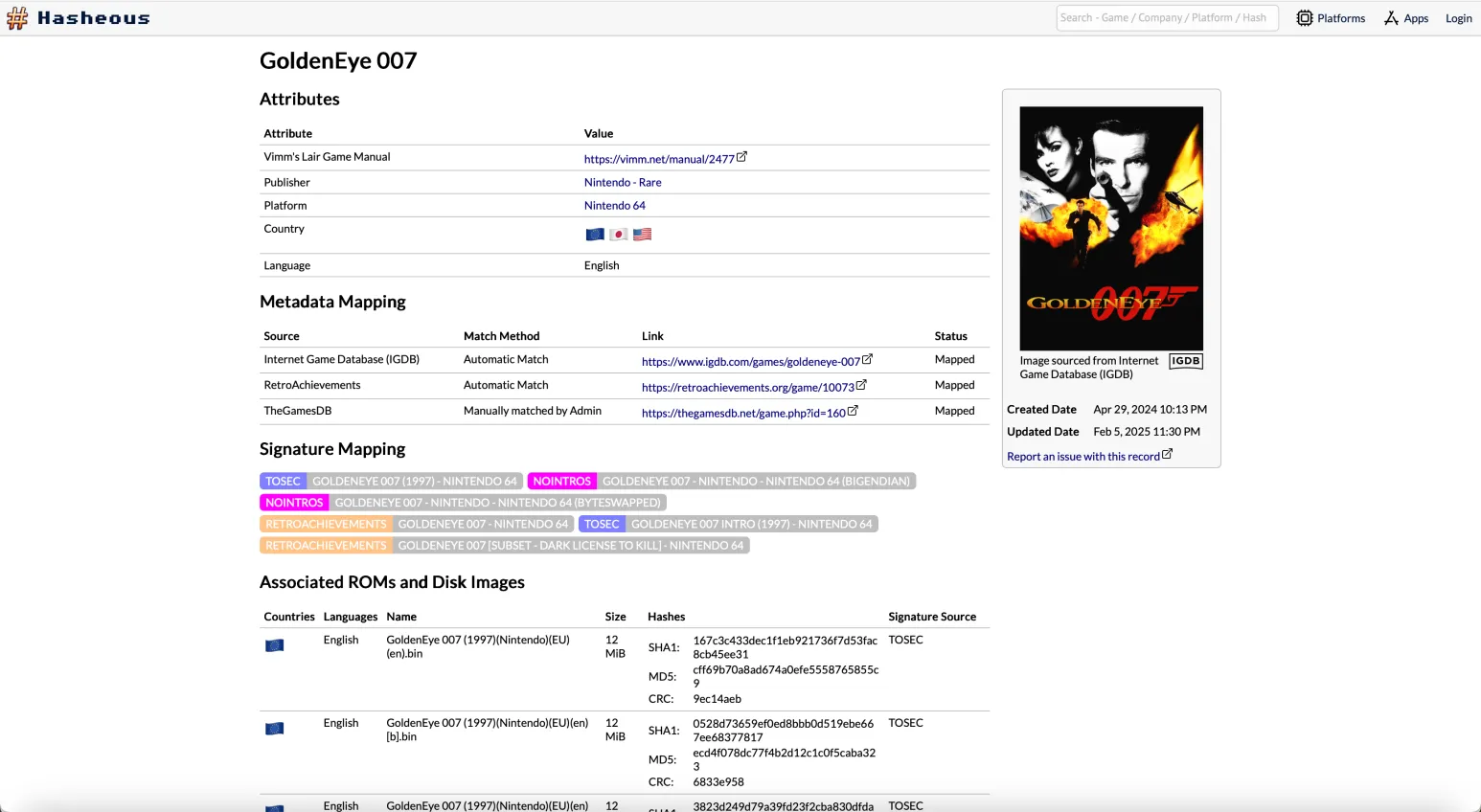Click external link icon beside RetroAchievements URL
Viewport: 1481px width, 812px height.
pyautogui.click(x=861, y=385)
